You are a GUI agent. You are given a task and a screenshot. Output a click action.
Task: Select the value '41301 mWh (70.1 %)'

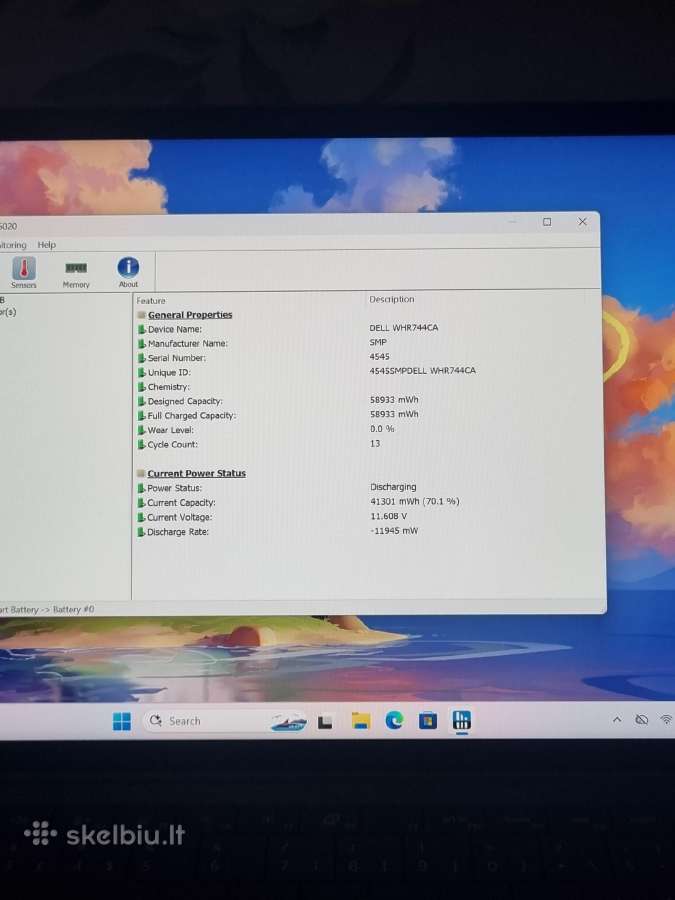[415, 501]
